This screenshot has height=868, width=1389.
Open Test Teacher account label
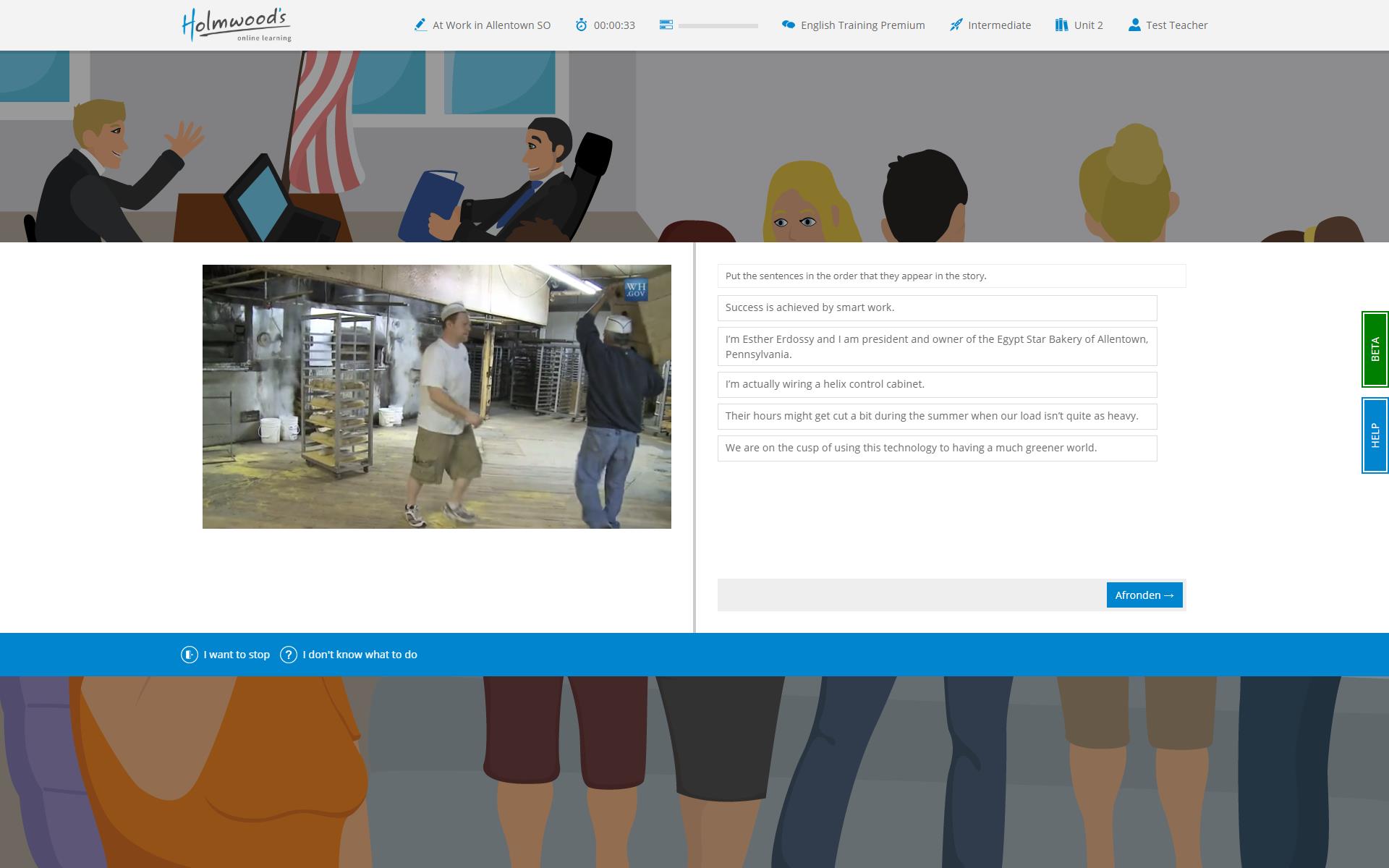[1176, 25]
